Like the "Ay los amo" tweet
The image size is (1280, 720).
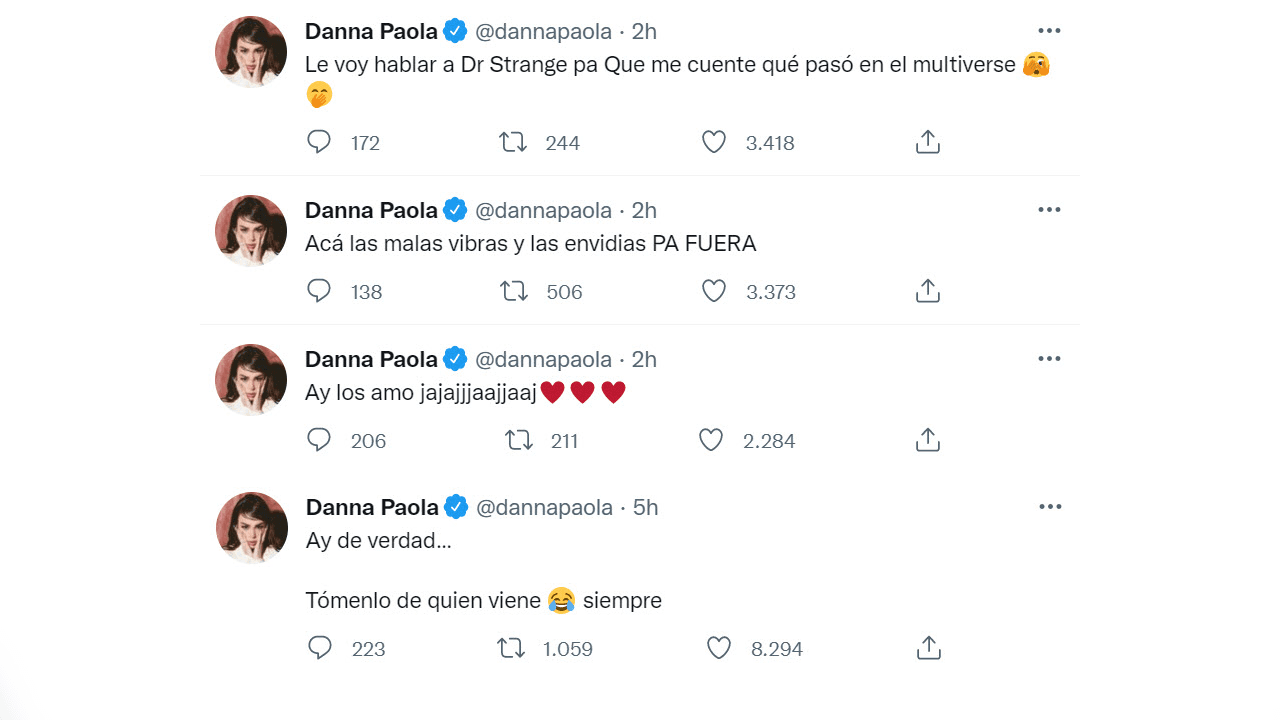tap(710, 440)
